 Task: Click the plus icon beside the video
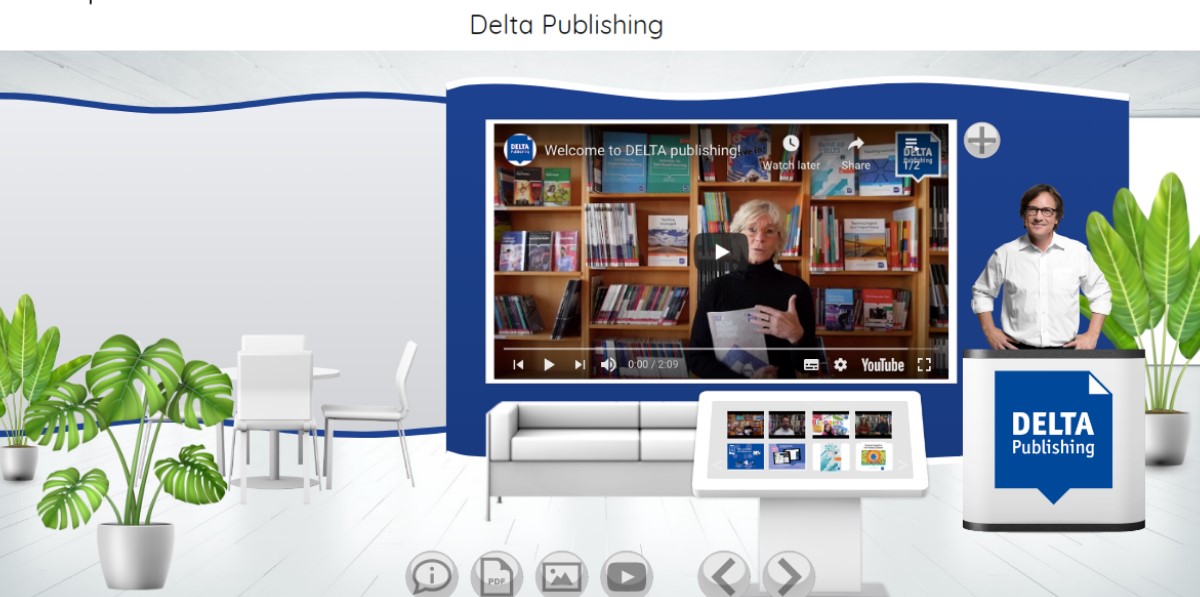(981, 140)
